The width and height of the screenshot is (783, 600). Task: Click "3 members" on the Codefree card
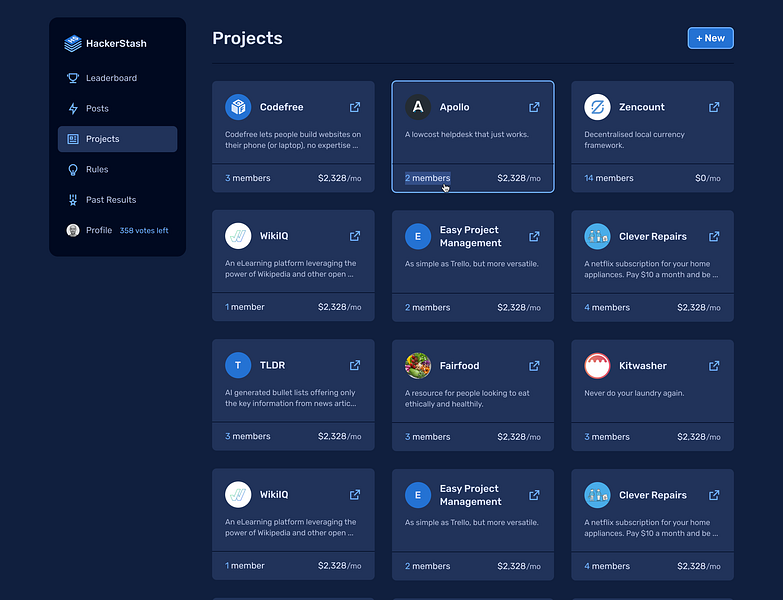point(248,178)
